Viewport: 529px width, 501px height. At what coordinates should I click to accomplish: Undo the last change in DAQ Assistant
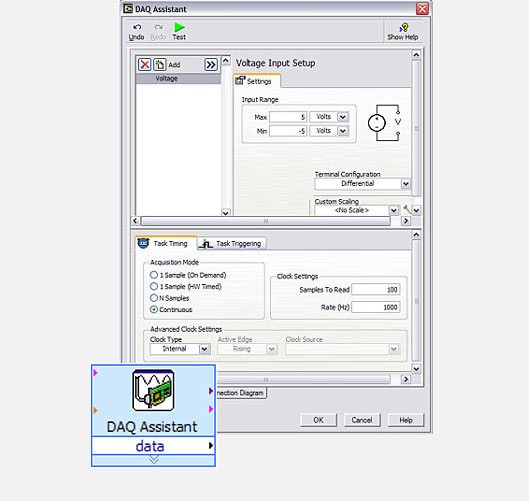pos(136,32)
